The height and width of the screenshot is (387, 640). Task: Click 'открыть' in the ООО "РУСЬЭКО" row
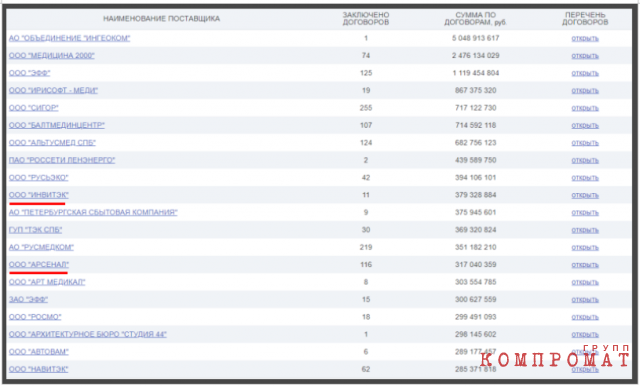585,178
